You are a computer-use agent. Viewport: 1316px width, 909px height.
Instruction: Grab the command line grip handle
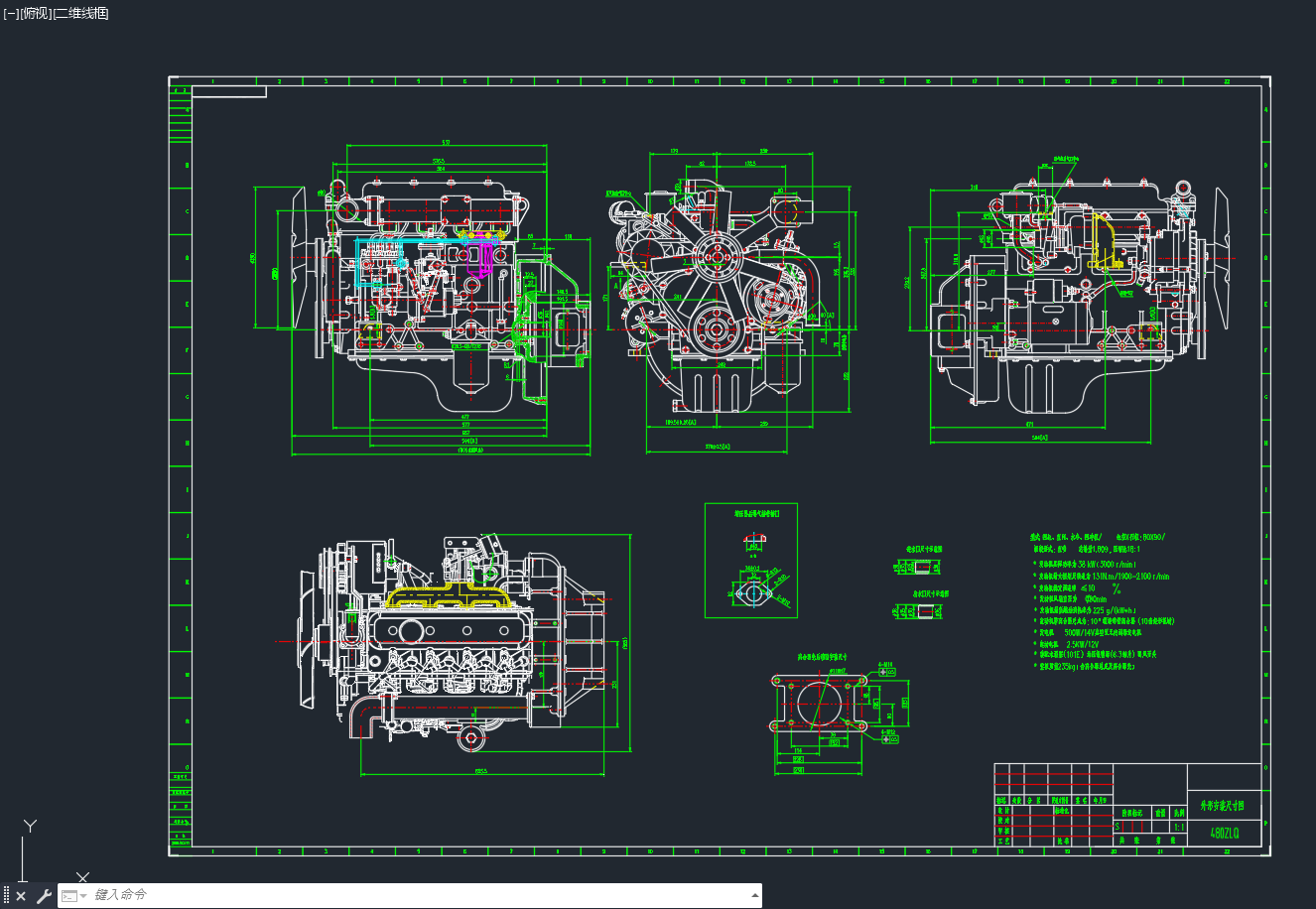tap(6, 896)
